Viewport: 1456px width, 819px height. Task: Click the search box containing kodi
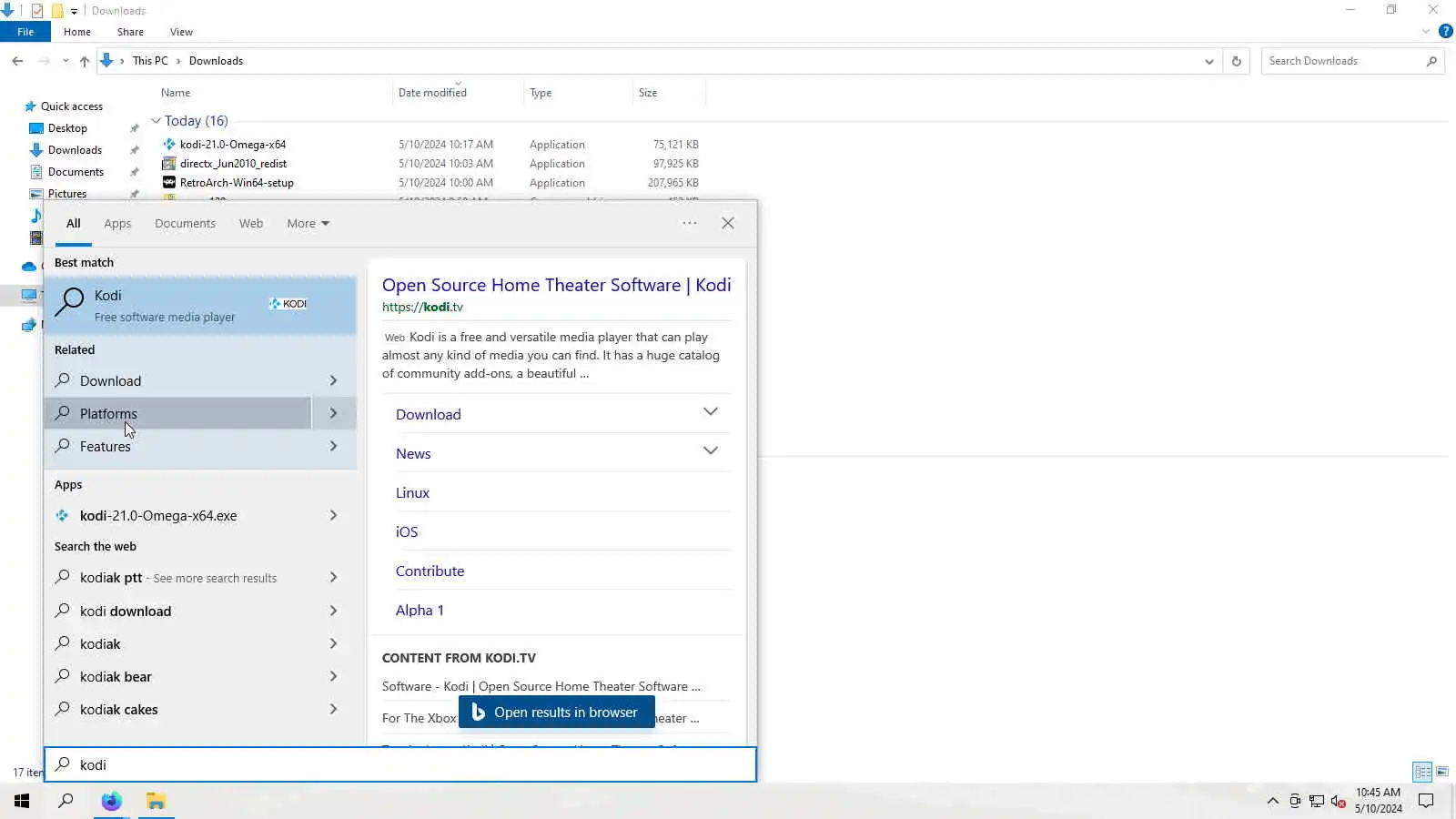click(400, 764)
